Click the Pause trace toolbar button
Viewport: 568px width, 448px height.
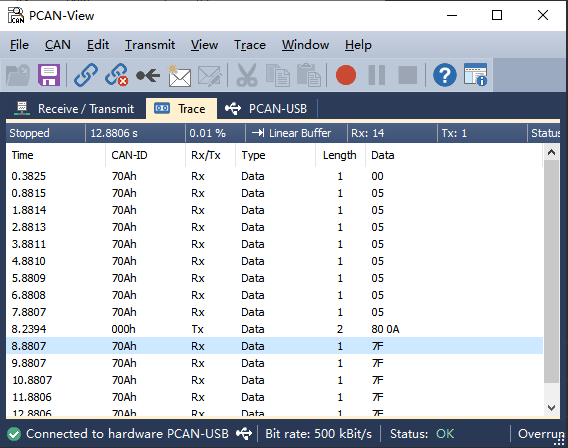[x=376, y=75]
